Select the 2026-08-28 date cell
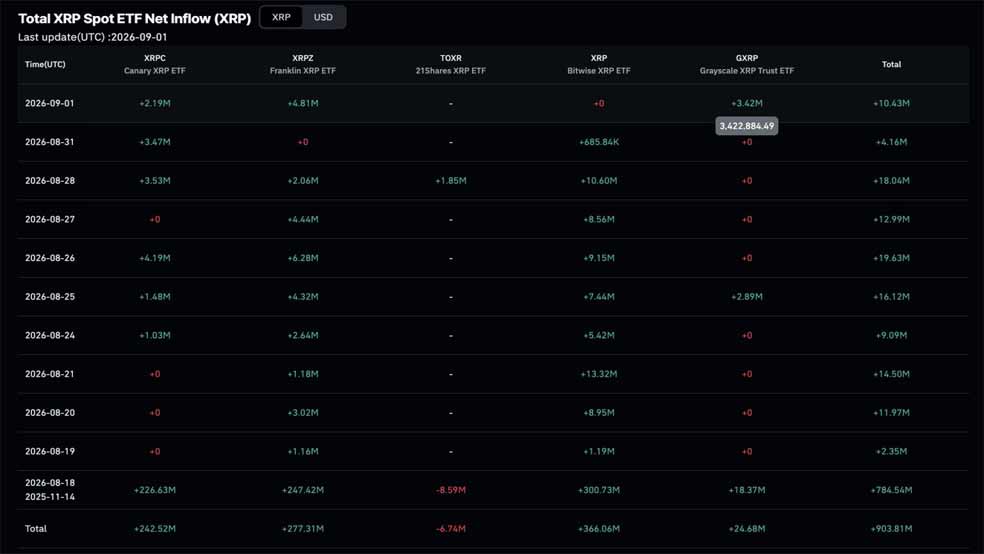Viewport: 984px width, 554px height. point(50,181)
